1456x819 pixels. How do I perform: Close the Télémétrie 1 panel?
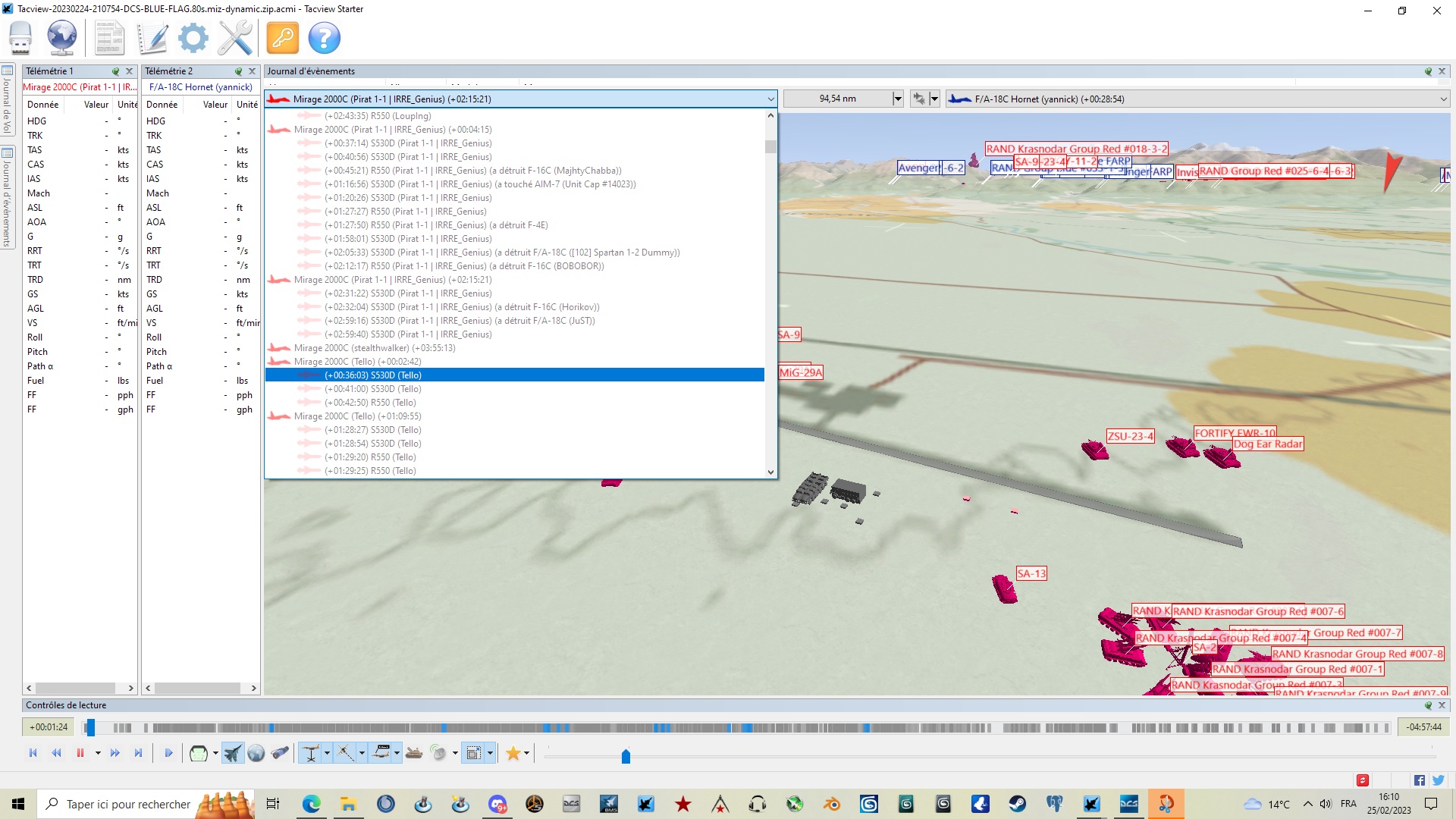(x=129, y=71)
